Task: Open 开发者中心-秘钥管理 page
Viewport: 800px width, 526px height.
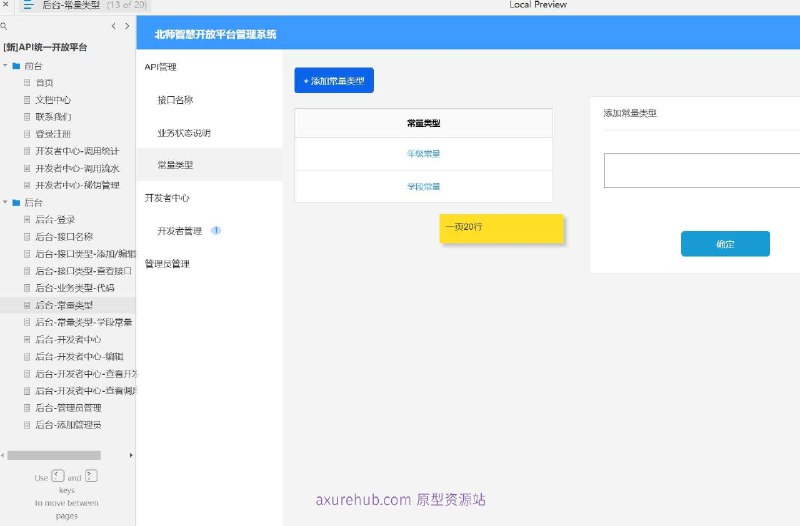Action: (x=77, y=185)
